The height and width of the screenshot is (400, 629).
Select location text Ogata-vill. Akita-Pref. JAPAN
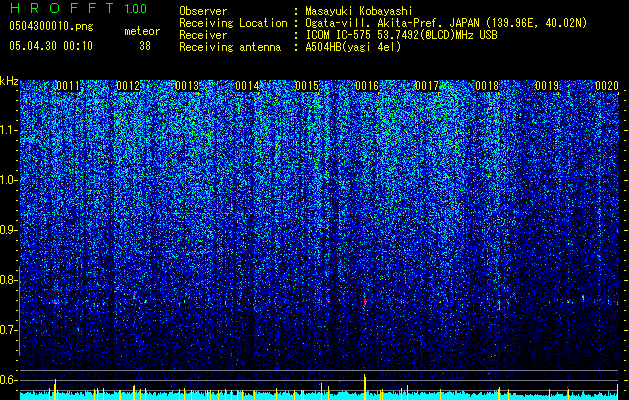click(x=391, y=23)
